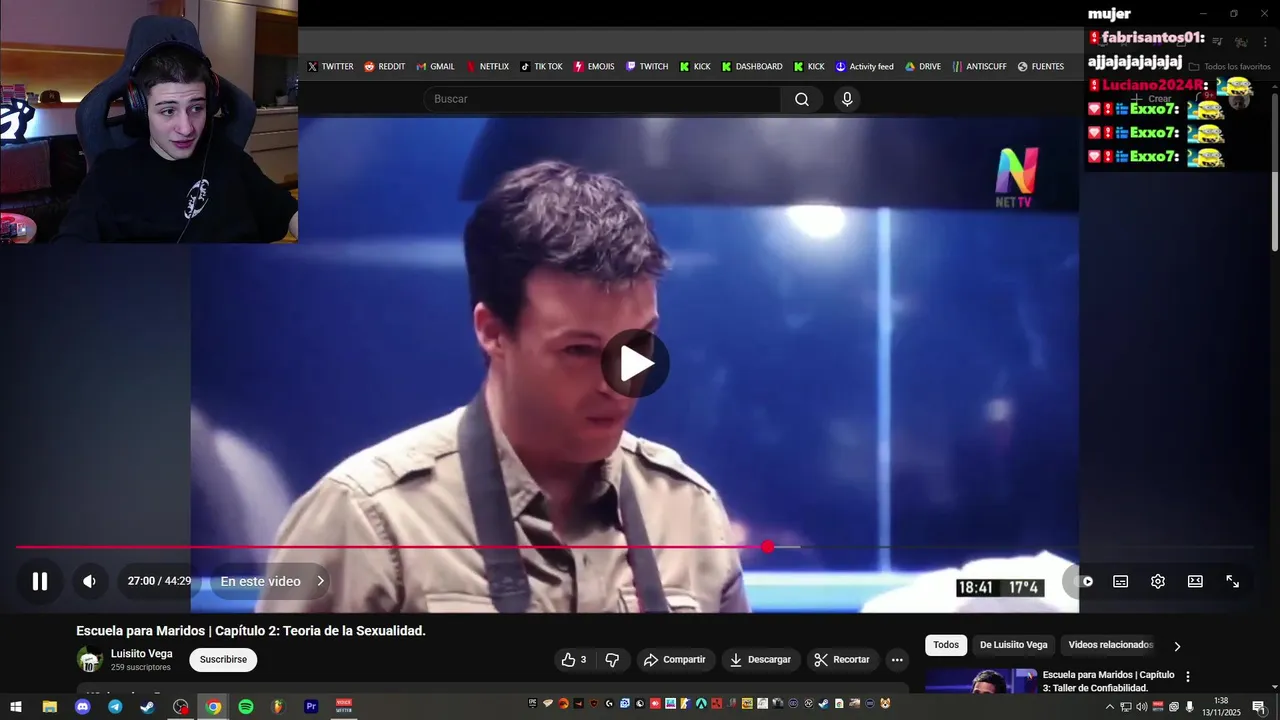Click the elapsed time 27:00 / 44:29 display
The height and width of the screenshot is (720, 1280).
[x=159, y=581]
